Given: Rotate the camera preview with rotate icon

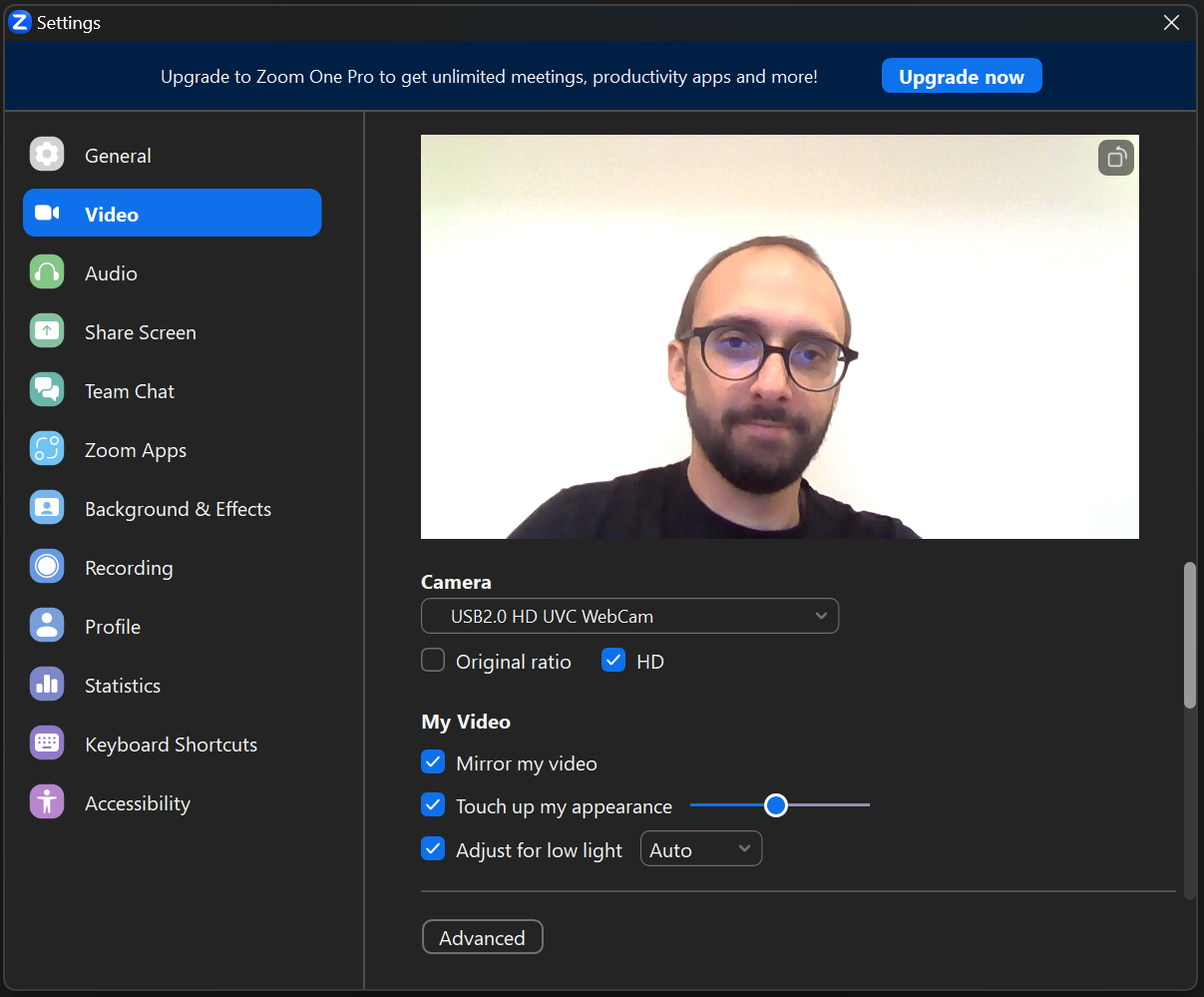Looking at the screenshot, I should 1116,158.
